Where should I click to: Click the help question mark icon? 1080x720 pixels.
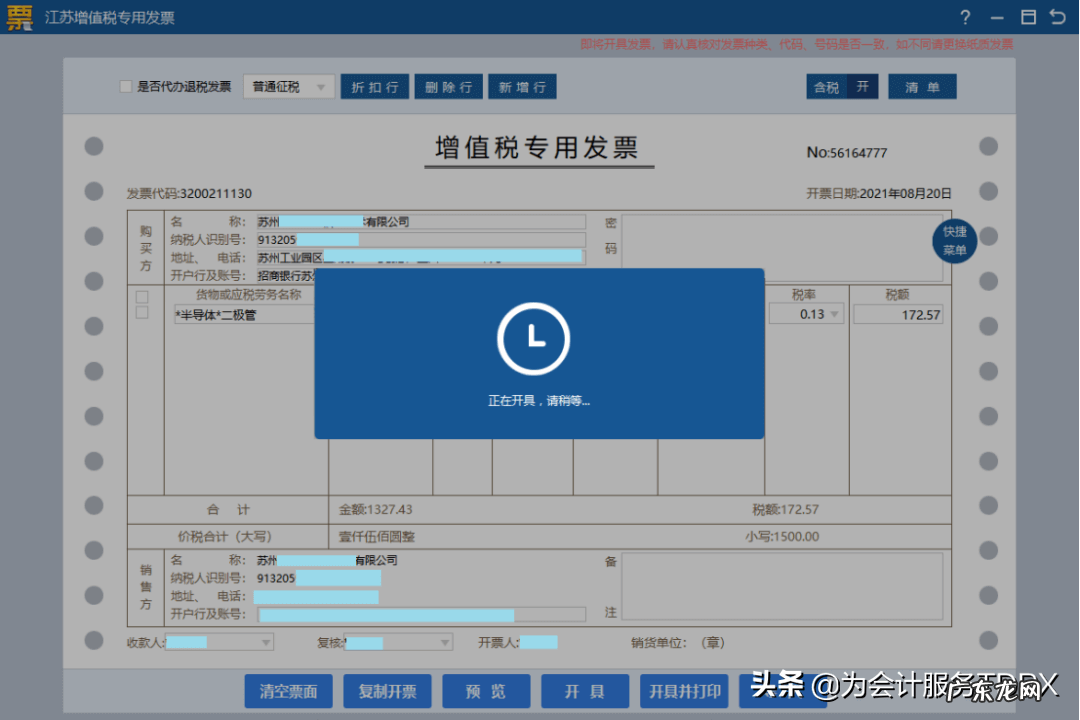[x=965, y=17]
